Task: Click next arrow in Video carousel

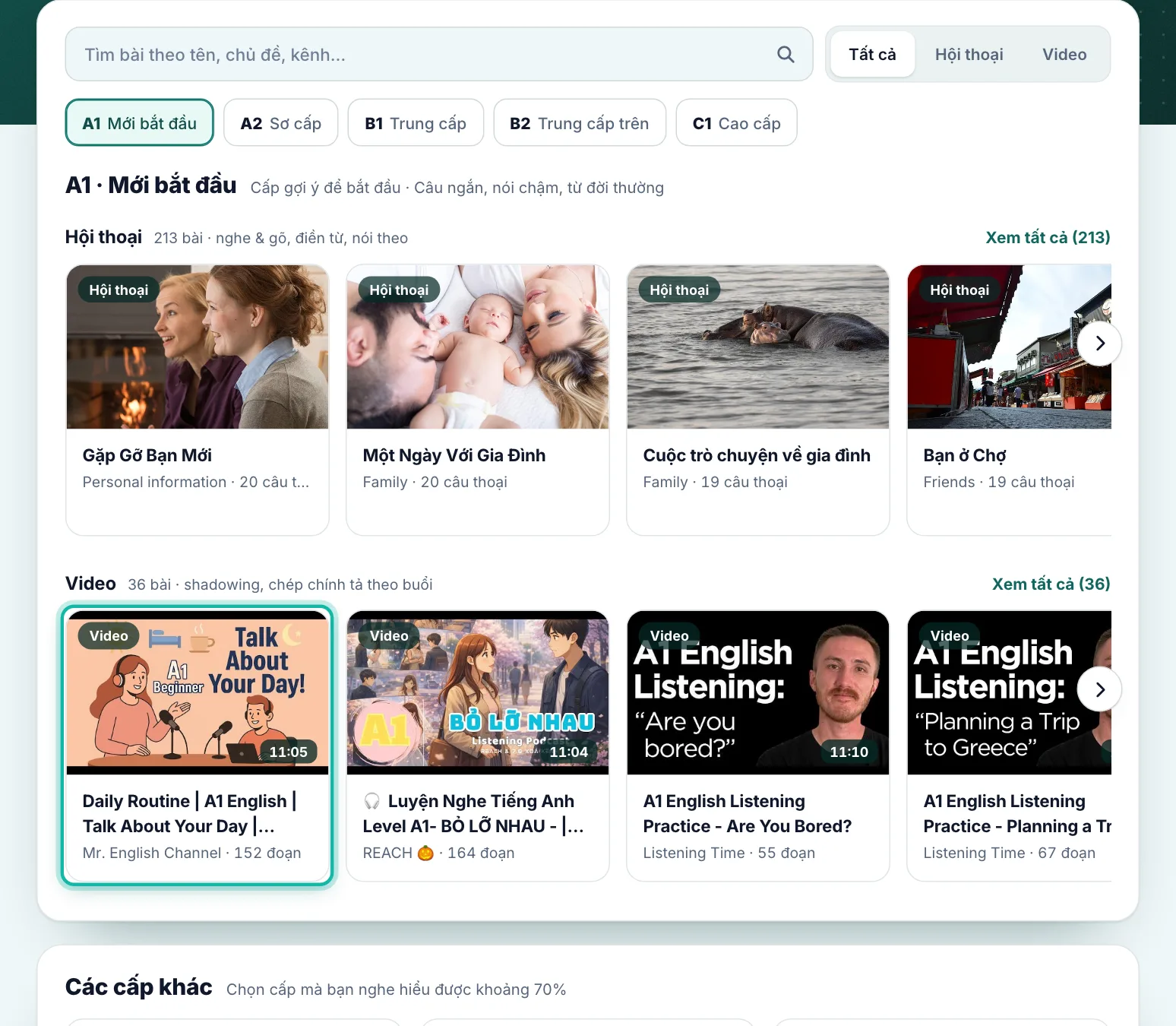Action: (x=1099, y=689)
